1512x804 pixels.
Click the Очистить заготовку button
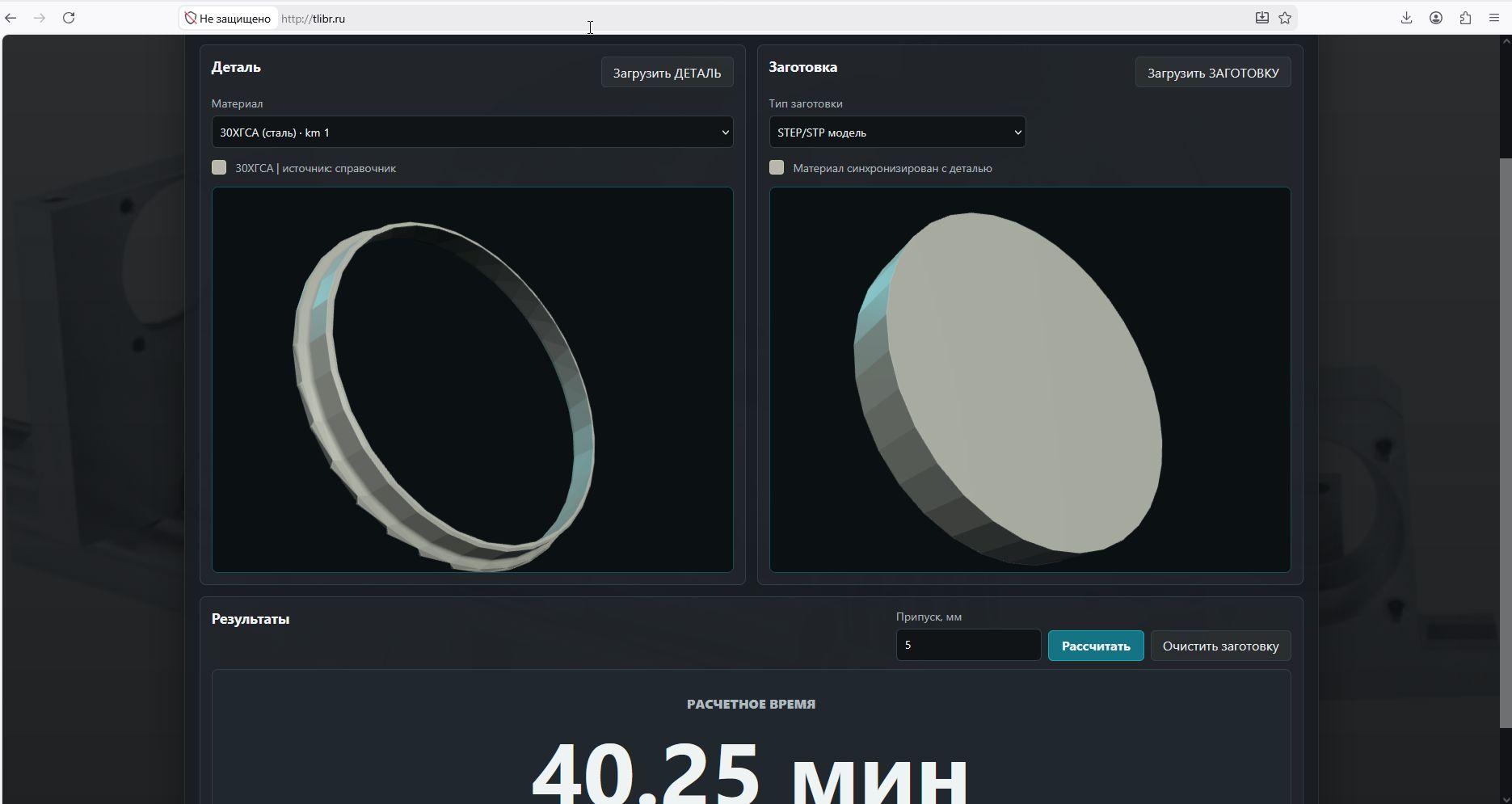pyautogui.click(x=1220, y=646)
